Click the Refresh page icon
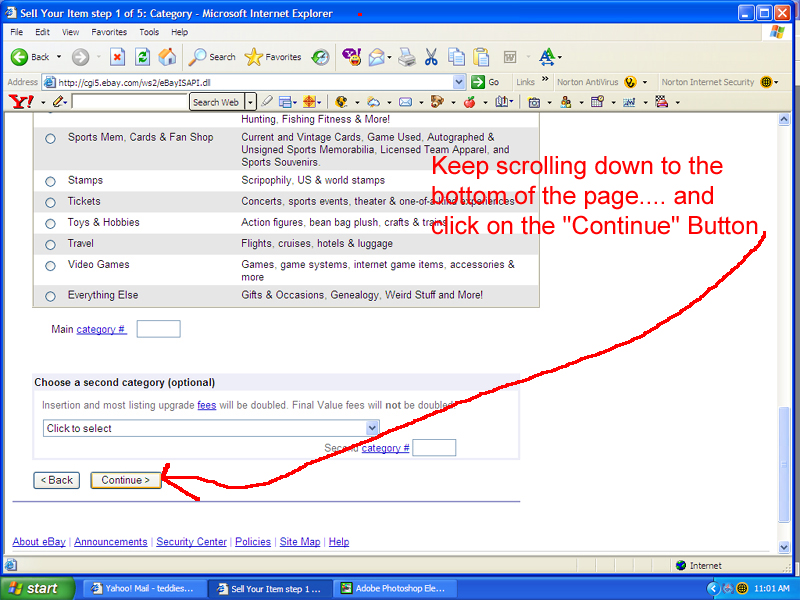The height and width of the screenshot is (600, 800). pyautogui.click(x=142, y=57)
